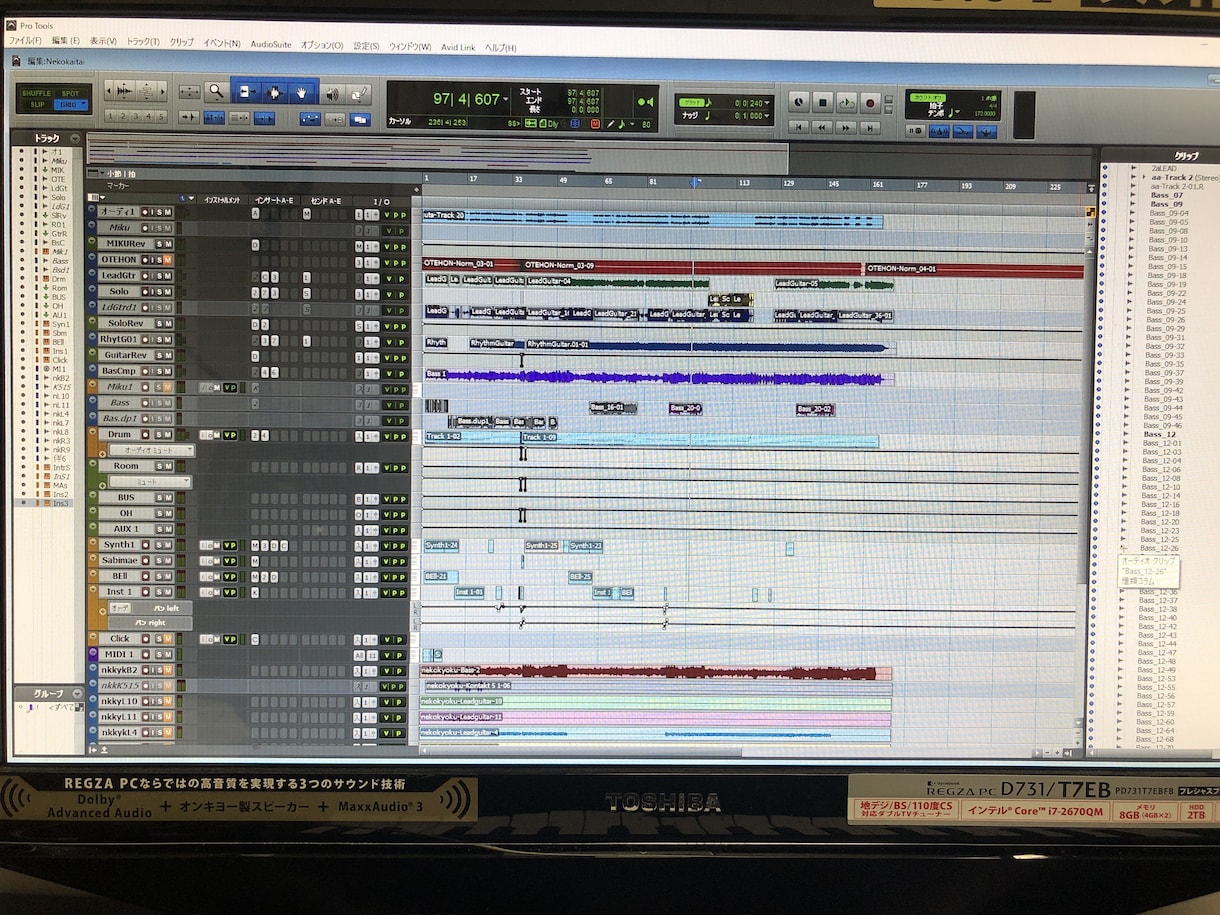Enable SPOT edit mode
Image resolution: width=1220 pixels, height=915 pixels.
[x=72, y=93]
